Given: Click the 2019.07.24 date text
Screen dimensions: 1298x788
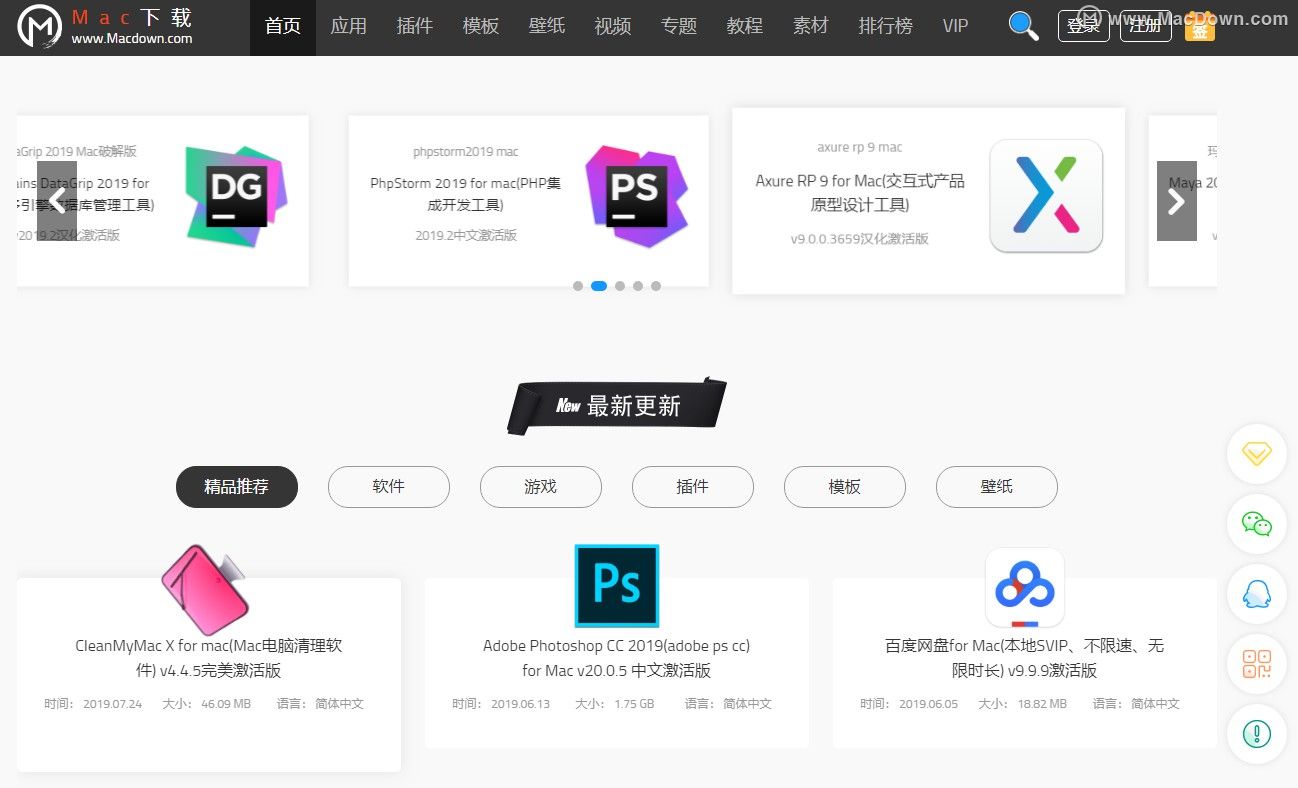Looking at the screenshot, I should click(113, 704).
